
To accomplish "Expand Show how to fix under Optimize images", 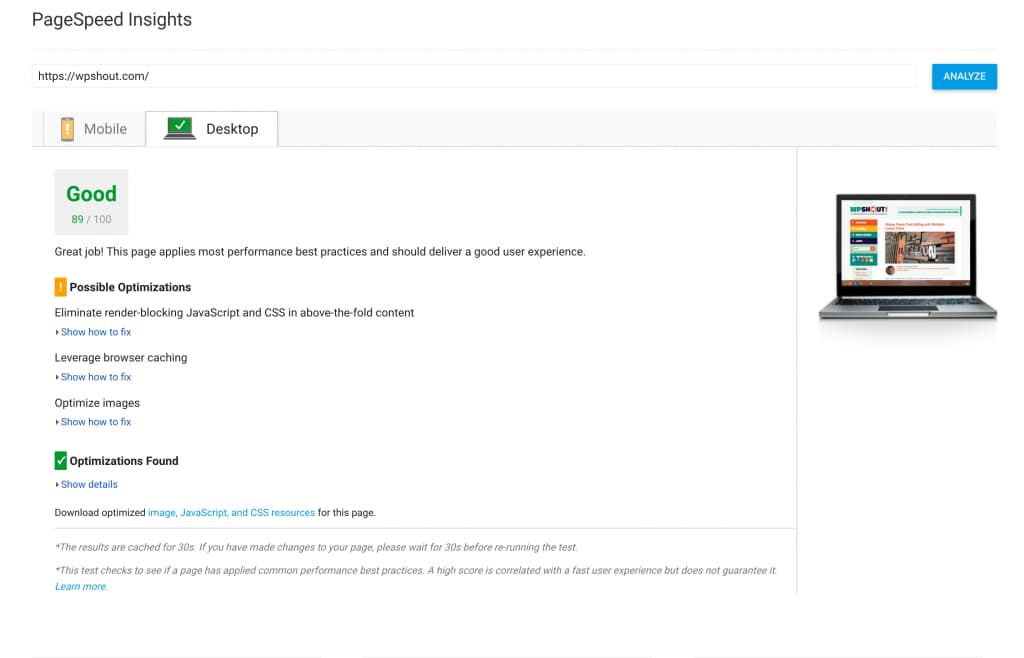I will pos(96,421).
